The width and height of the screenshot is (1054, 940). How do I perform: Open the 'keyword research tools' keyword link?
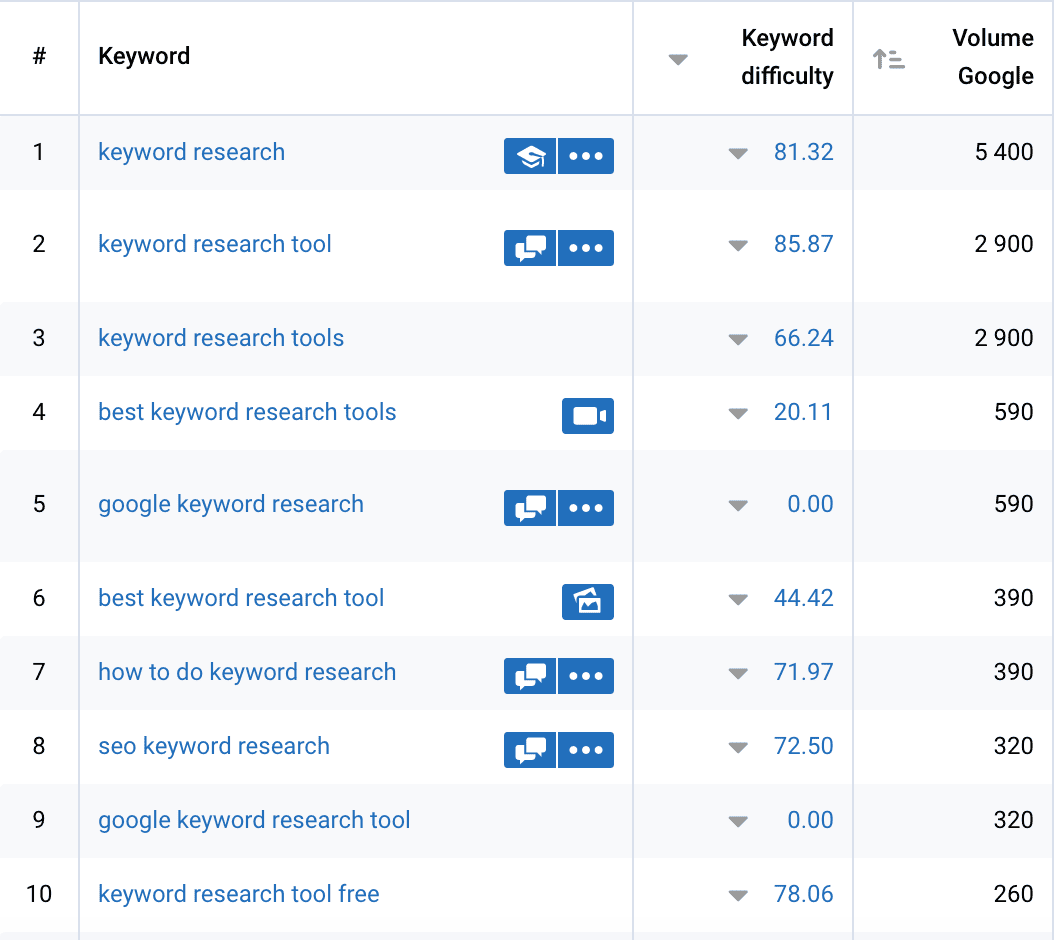[x=221, y=338]
